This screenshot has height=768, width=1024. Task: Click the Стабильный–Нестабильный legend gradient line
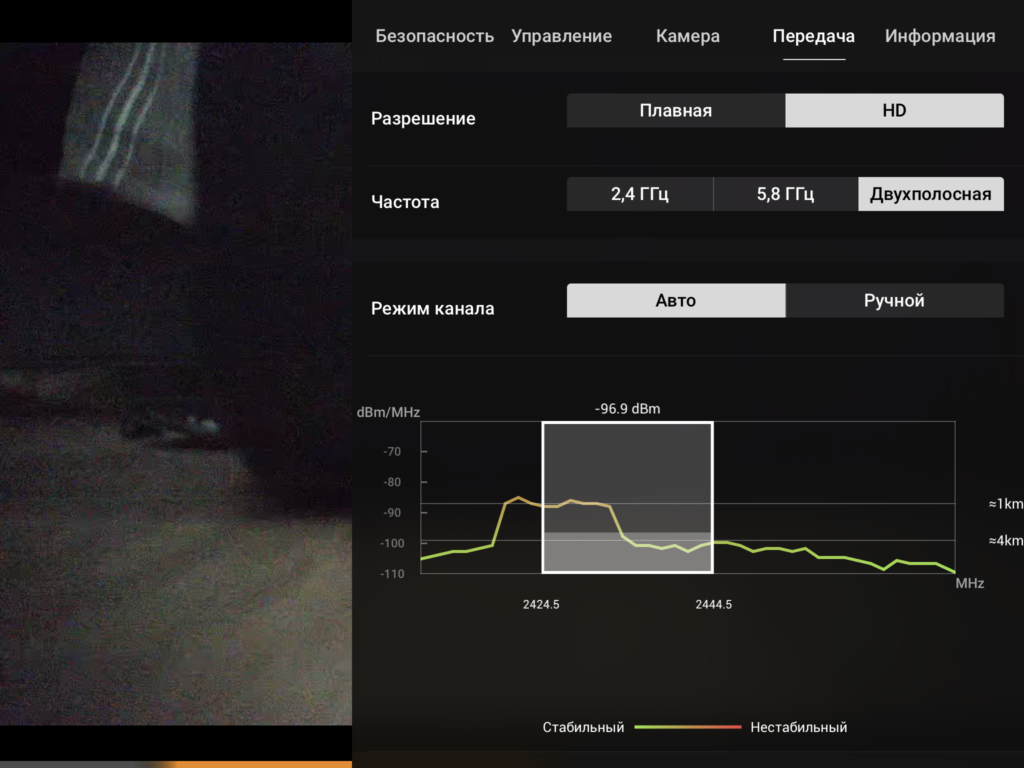coord(687,727)
